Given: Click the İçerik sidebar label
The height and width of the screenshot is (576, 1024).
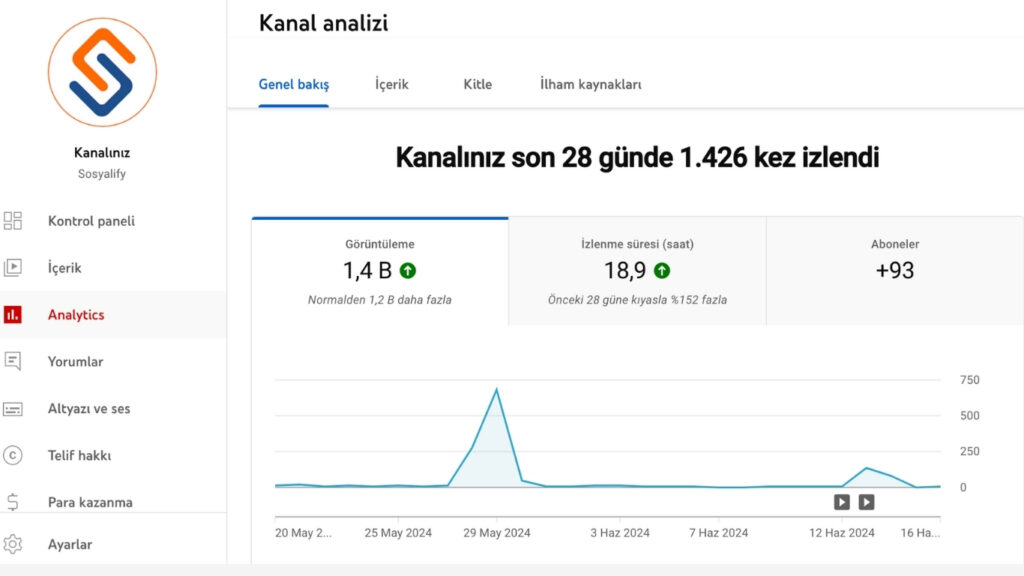Looking at the screenshot, I should tap(65, 267).
